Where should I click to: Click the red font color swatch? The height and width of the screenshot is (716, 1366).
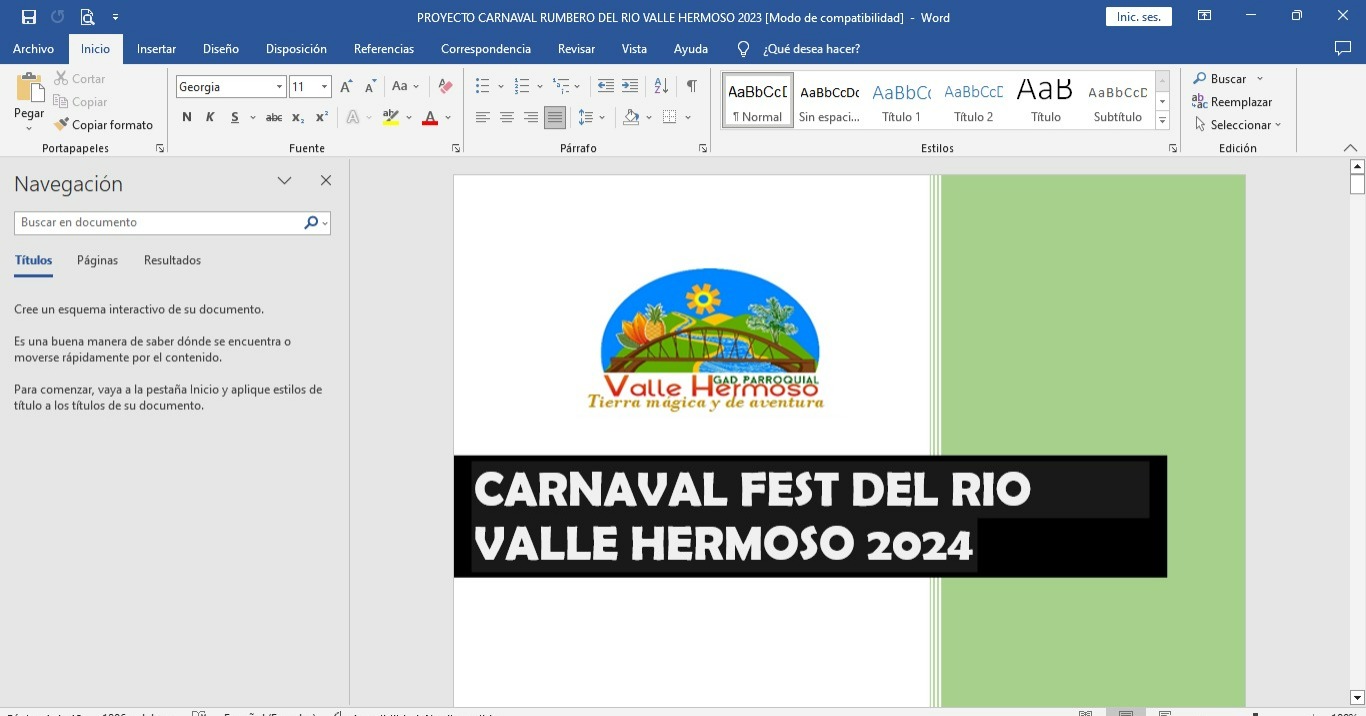pyautogui.click(x=430, y=118)
